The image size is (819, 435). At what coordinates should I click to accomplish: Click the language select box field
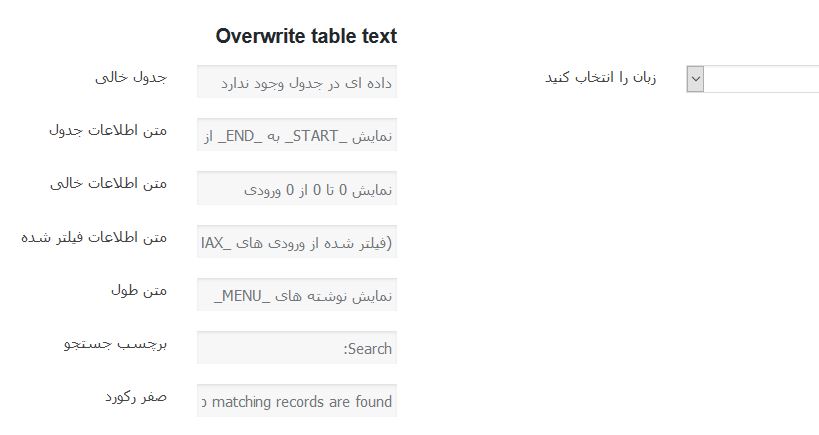point(753,79)
